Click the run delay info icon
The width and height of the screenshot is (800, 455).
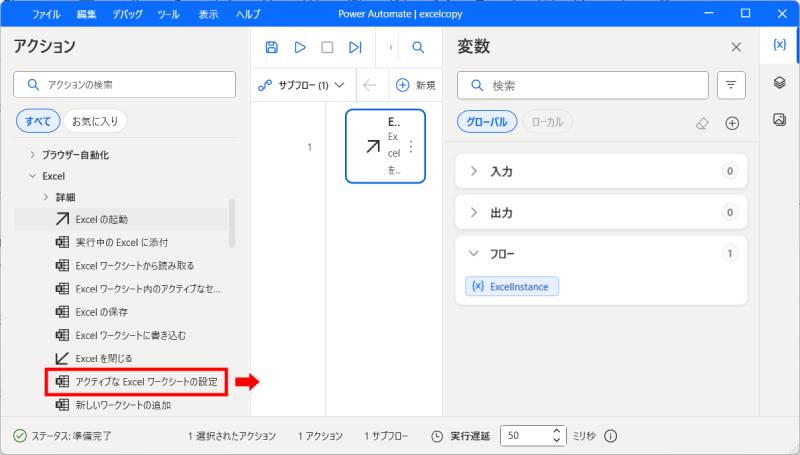tap(611, 436)
